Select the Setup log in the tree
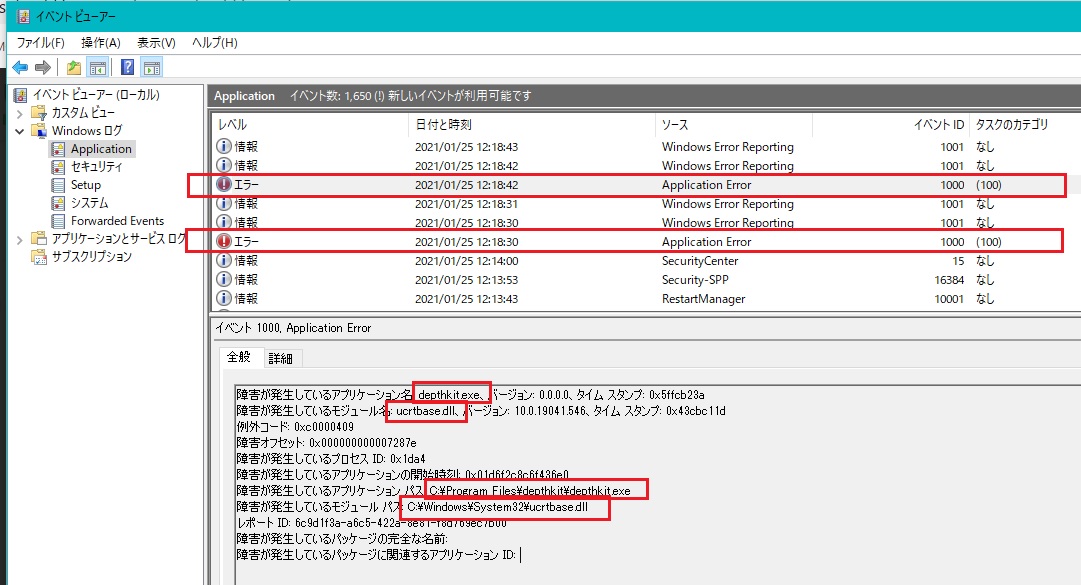The height and width of the screenshot is (585, 1081). coord(85,185)
